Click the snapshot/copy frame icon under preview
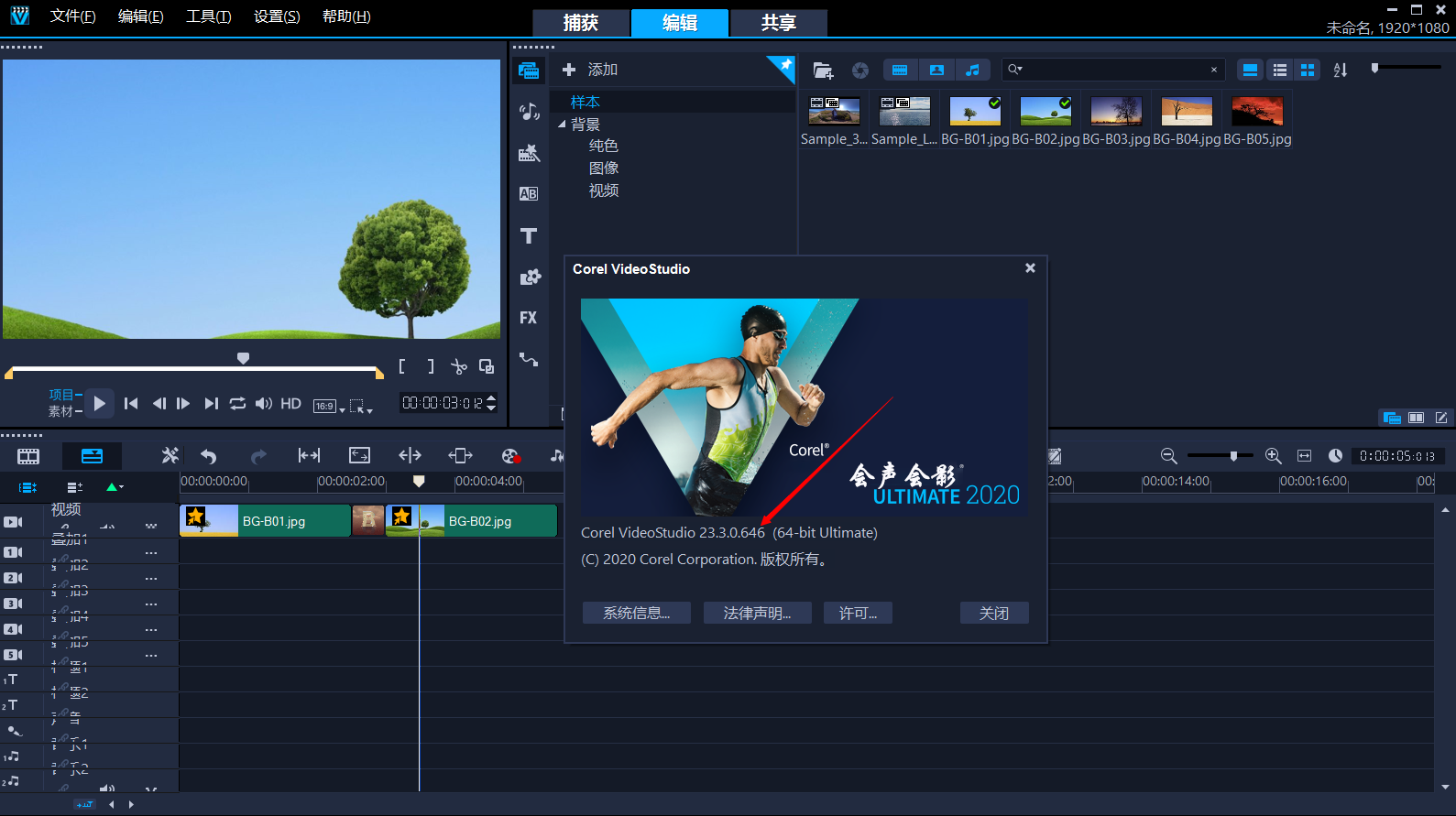Screen dimensions: 1456x816 tap(487, 366)
